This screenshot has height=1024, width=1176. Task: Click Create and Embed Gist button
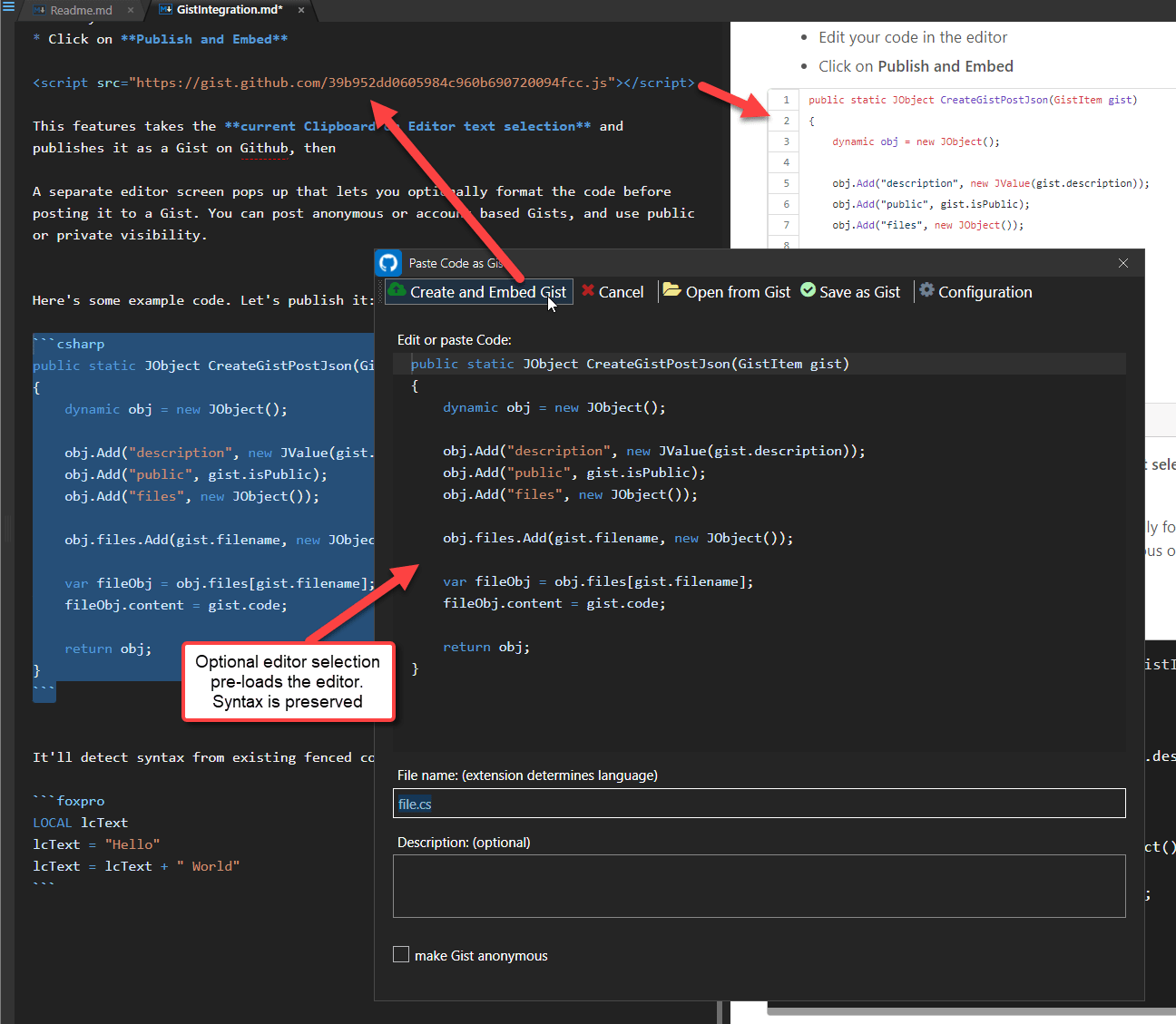point(479,292)
